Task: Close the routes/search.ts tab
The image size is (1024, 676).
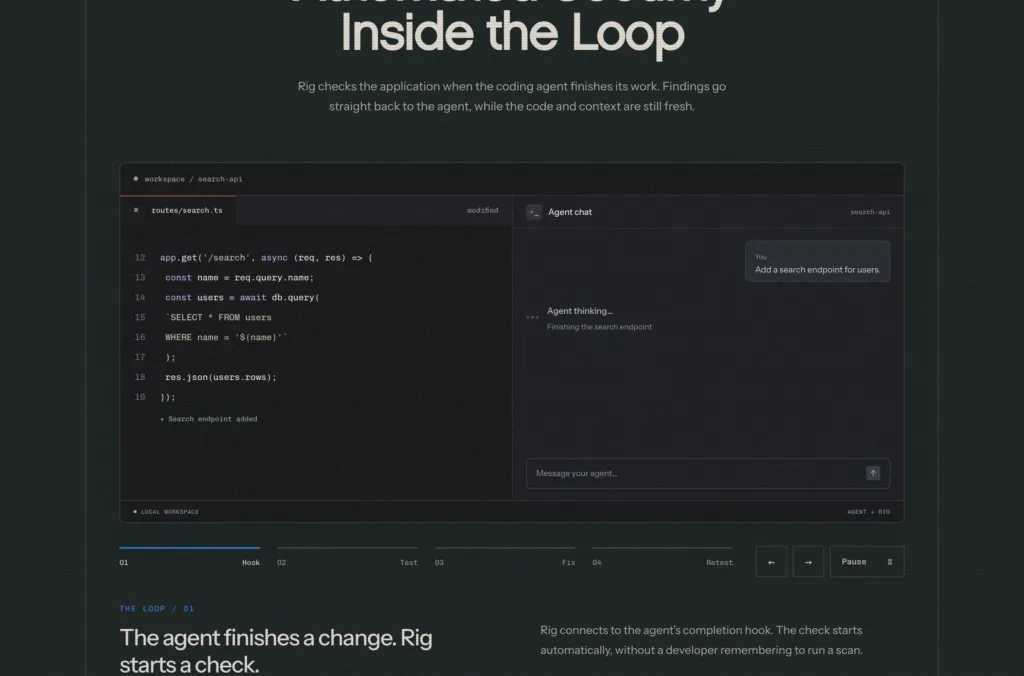Action: [x=136, y=210]
